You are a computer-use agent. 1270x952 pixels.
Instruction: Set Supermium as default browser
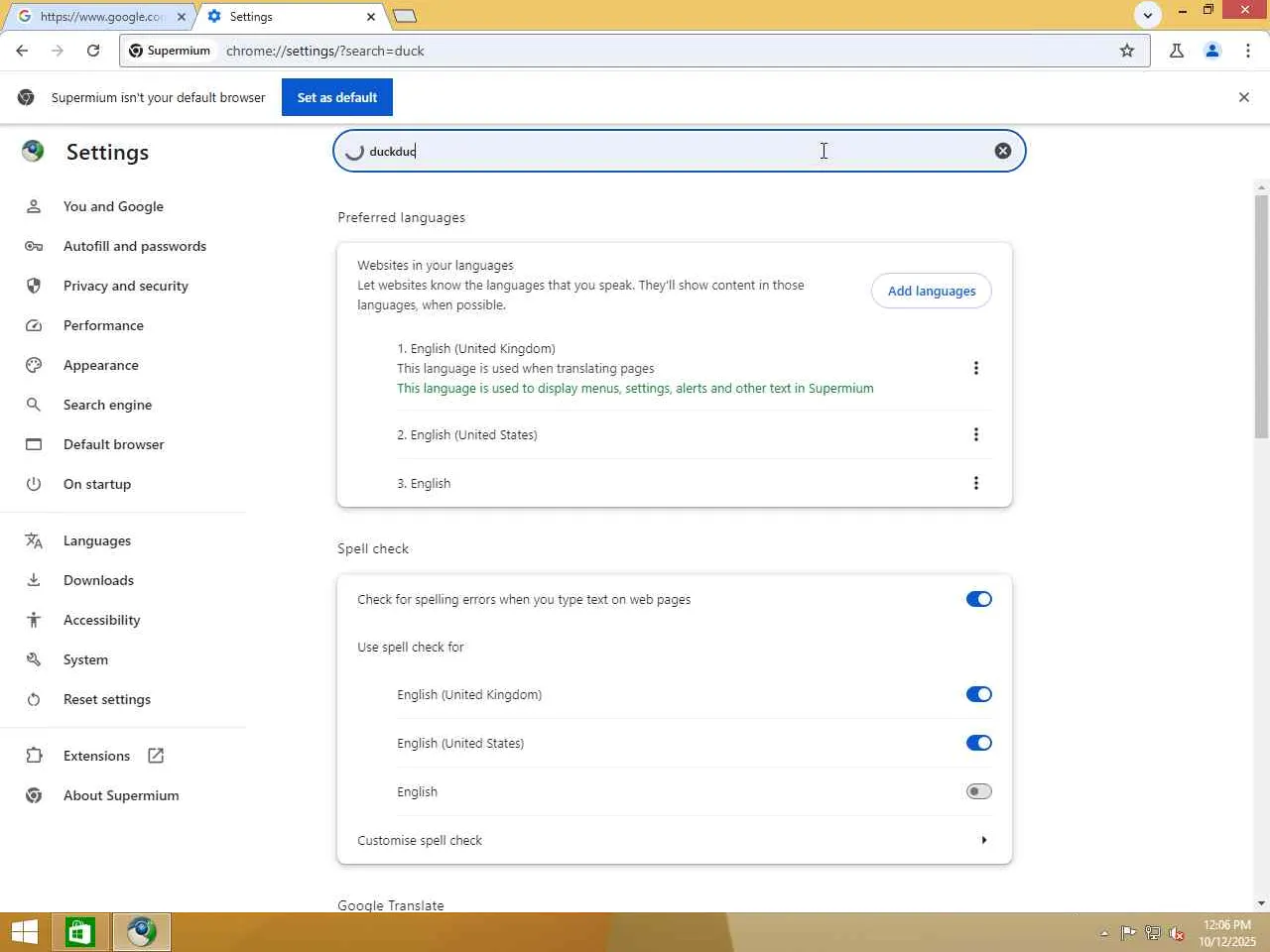[337, 97]
